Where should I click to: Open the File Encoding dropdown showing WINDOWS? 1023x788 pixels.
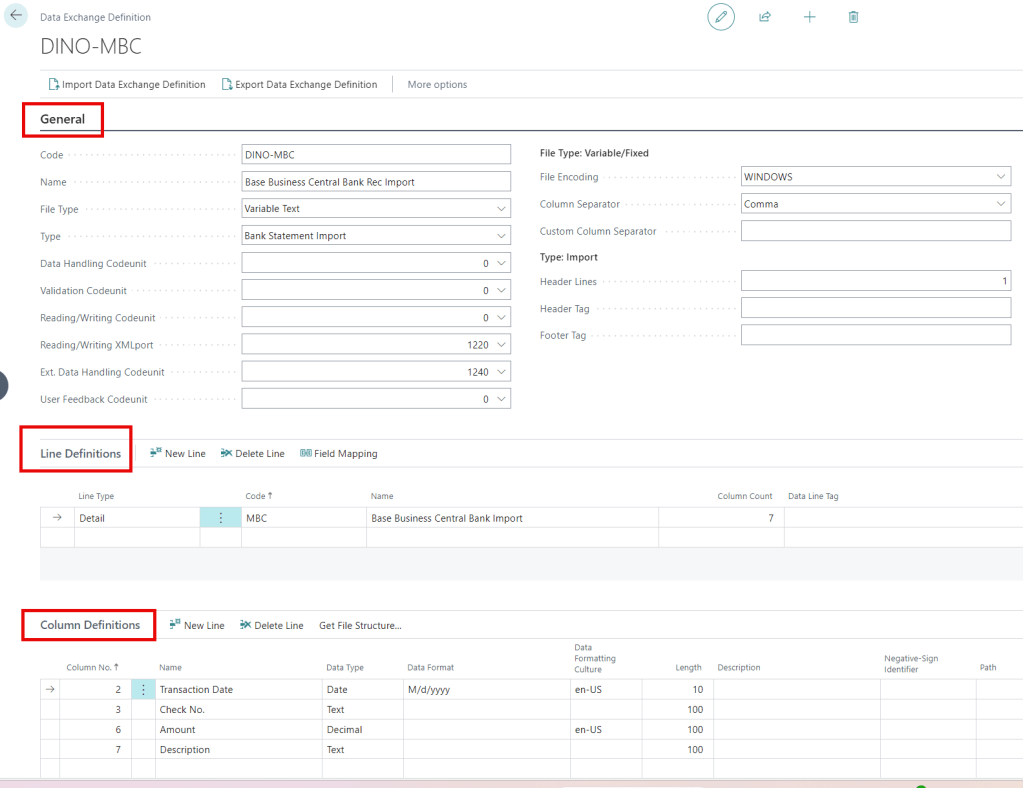1001,175
